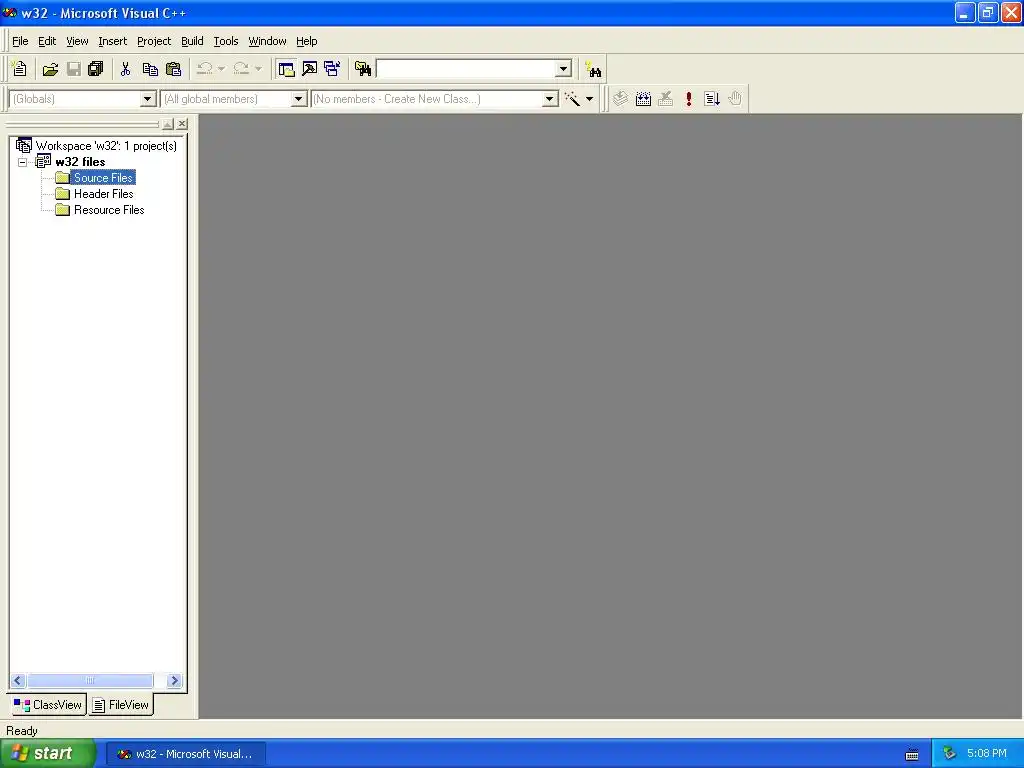
Task: Select the Source Files folder
Action: (x=103, y=178)
